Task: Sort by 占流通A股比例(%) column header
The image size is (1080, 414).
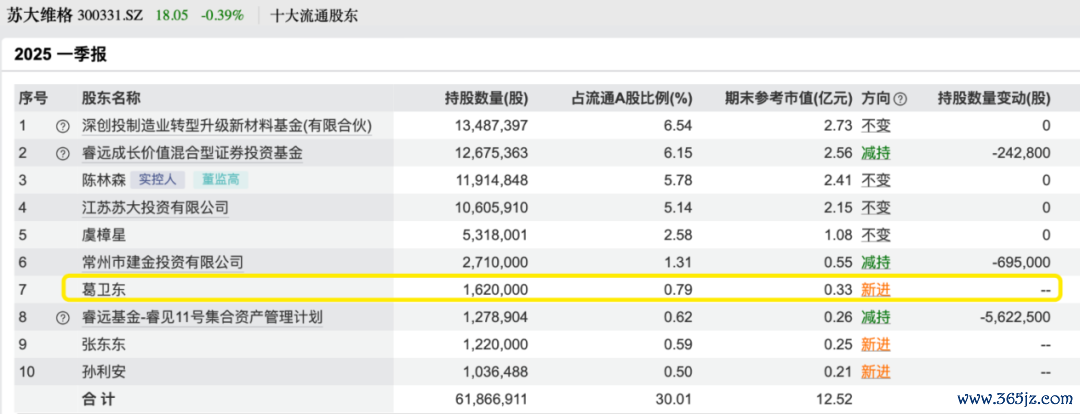Action: pyautogui.click(x=631, y=99)
